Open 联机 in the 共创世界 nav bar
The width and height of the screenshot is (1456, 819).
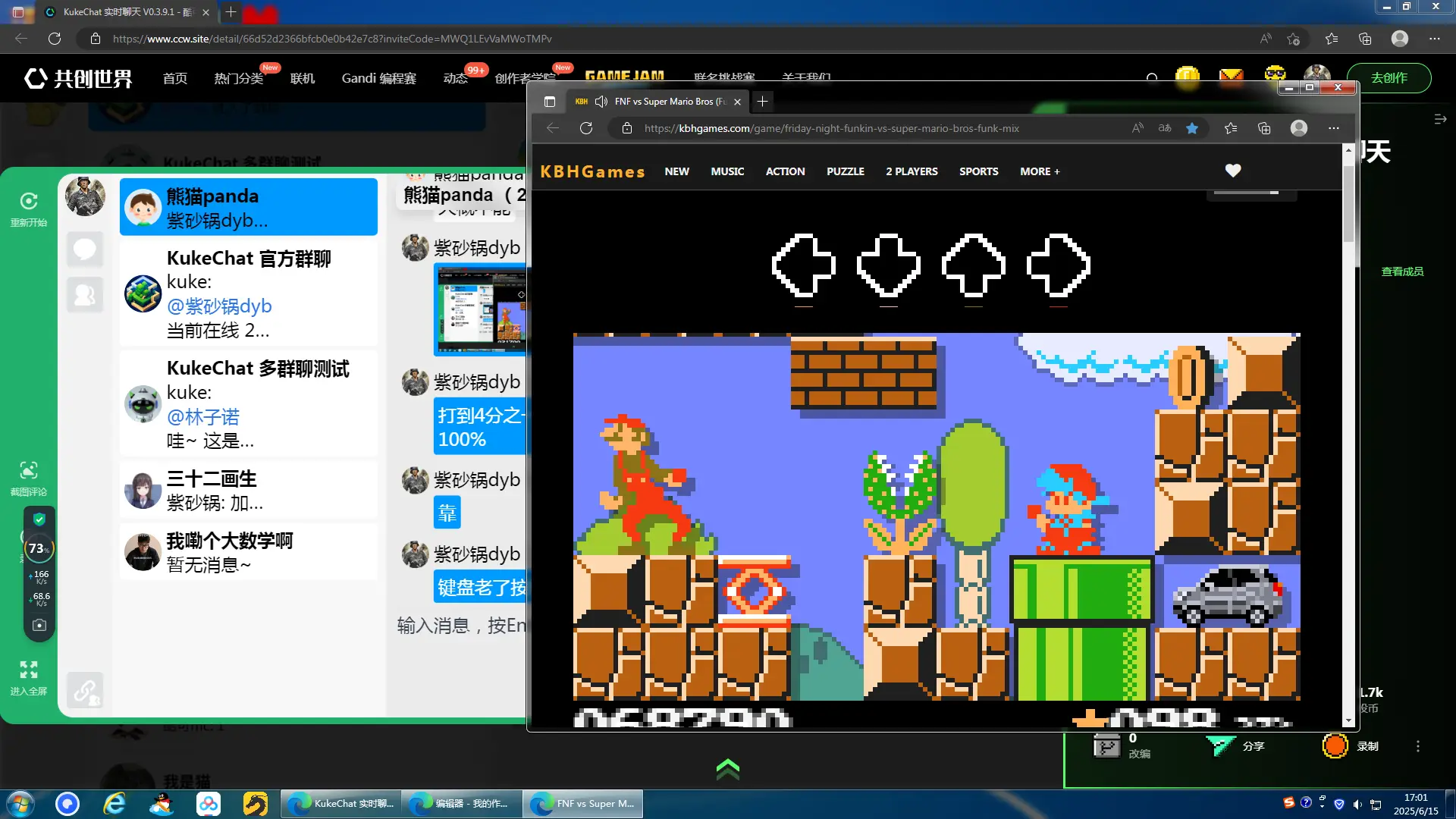(x=303, y=78)
